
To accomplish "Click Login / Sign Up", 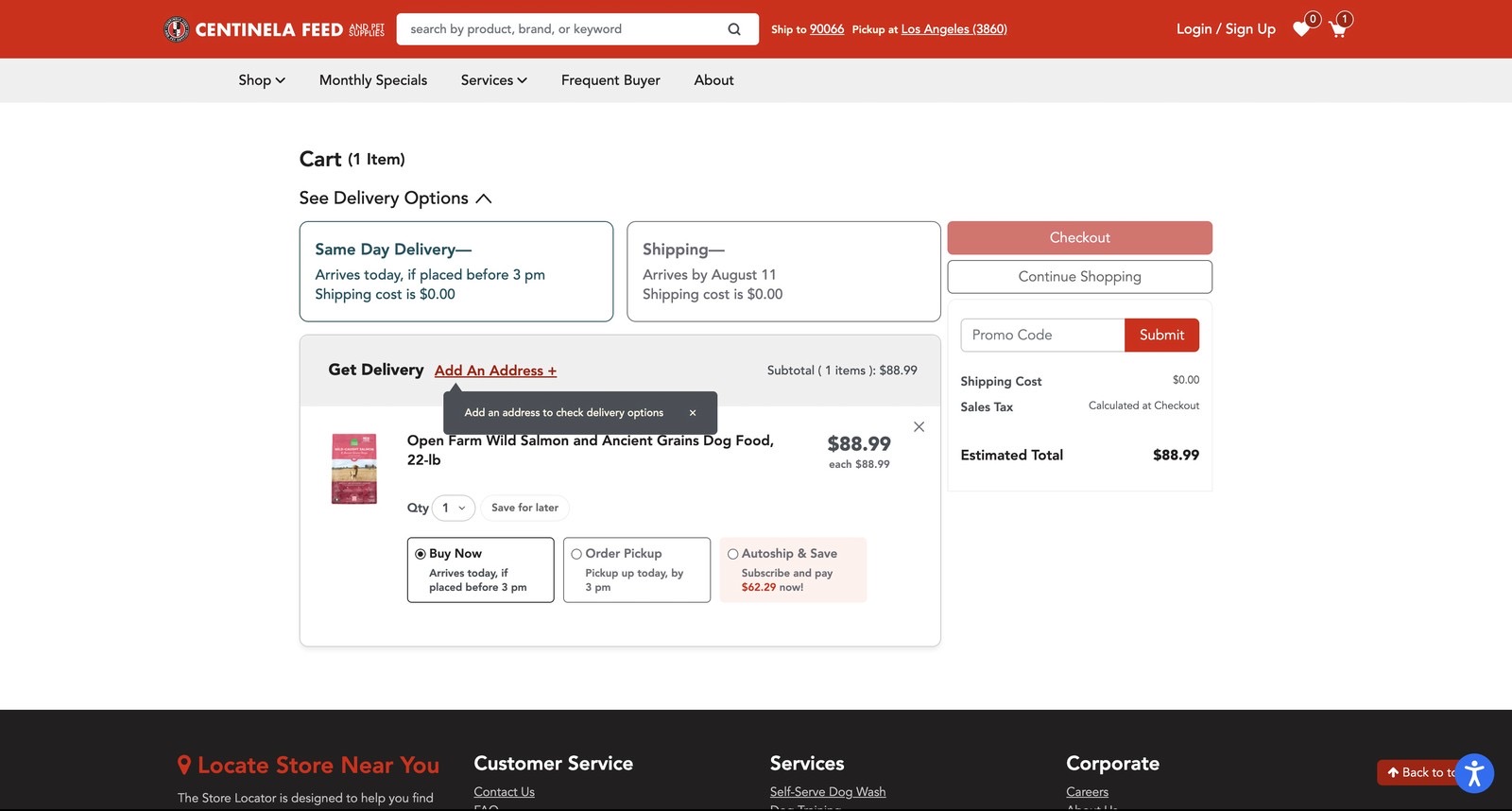I will click(x=1226, y=29).
